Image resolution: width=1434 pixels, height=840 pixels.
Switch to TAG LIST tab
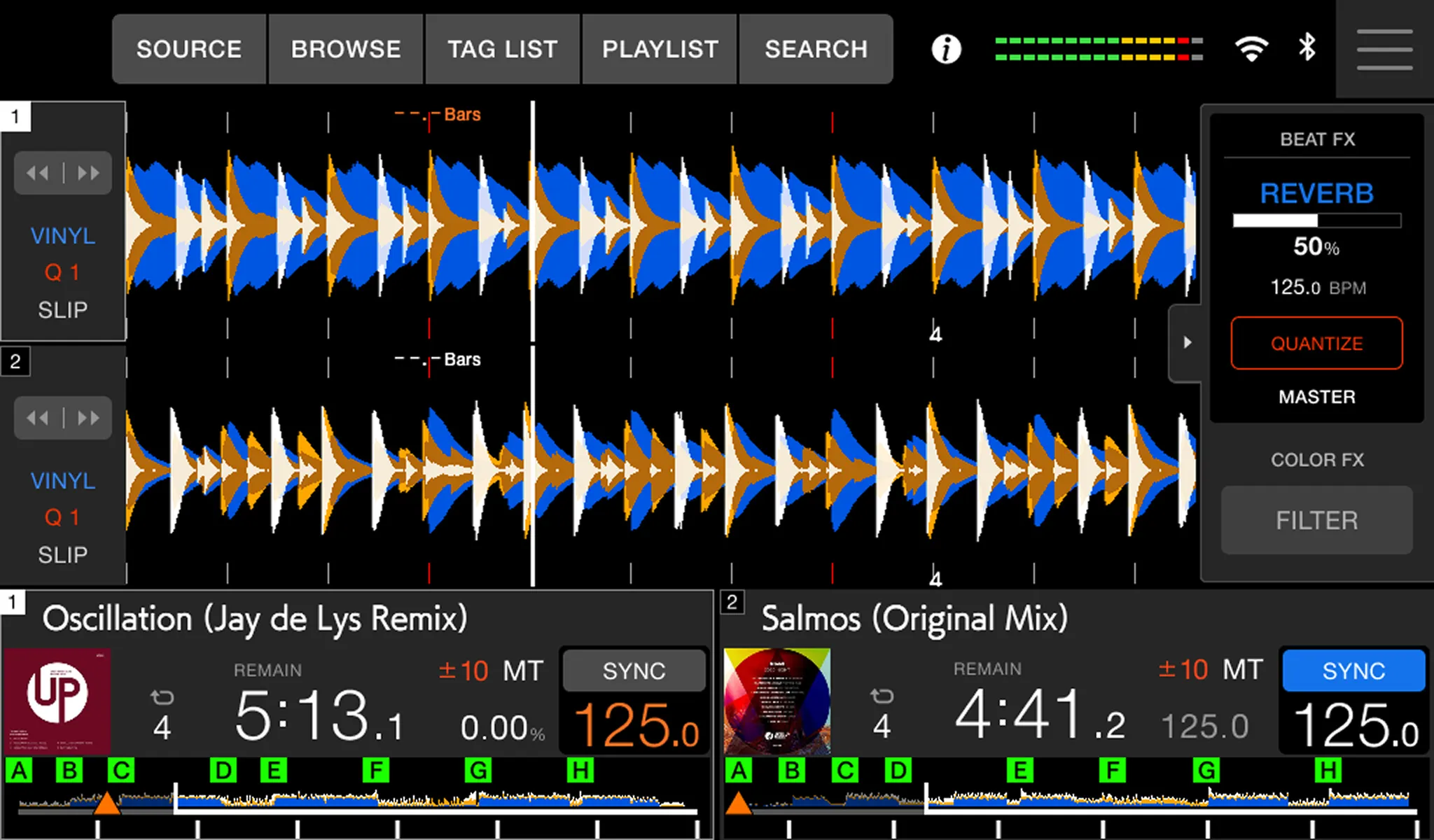point(503,49)
